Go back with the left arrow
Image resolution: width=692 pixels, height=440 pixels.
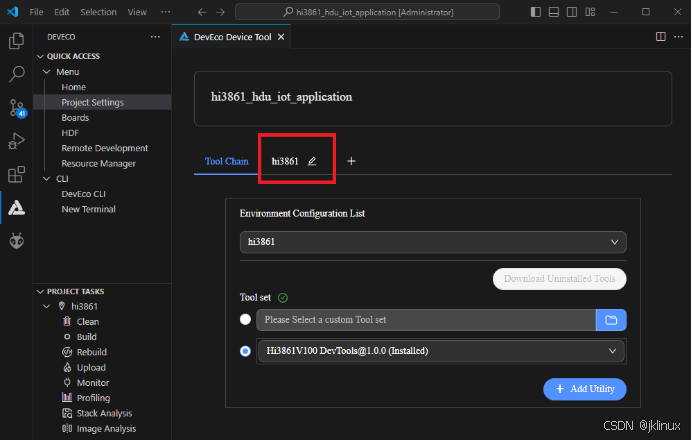pos(202,12)
